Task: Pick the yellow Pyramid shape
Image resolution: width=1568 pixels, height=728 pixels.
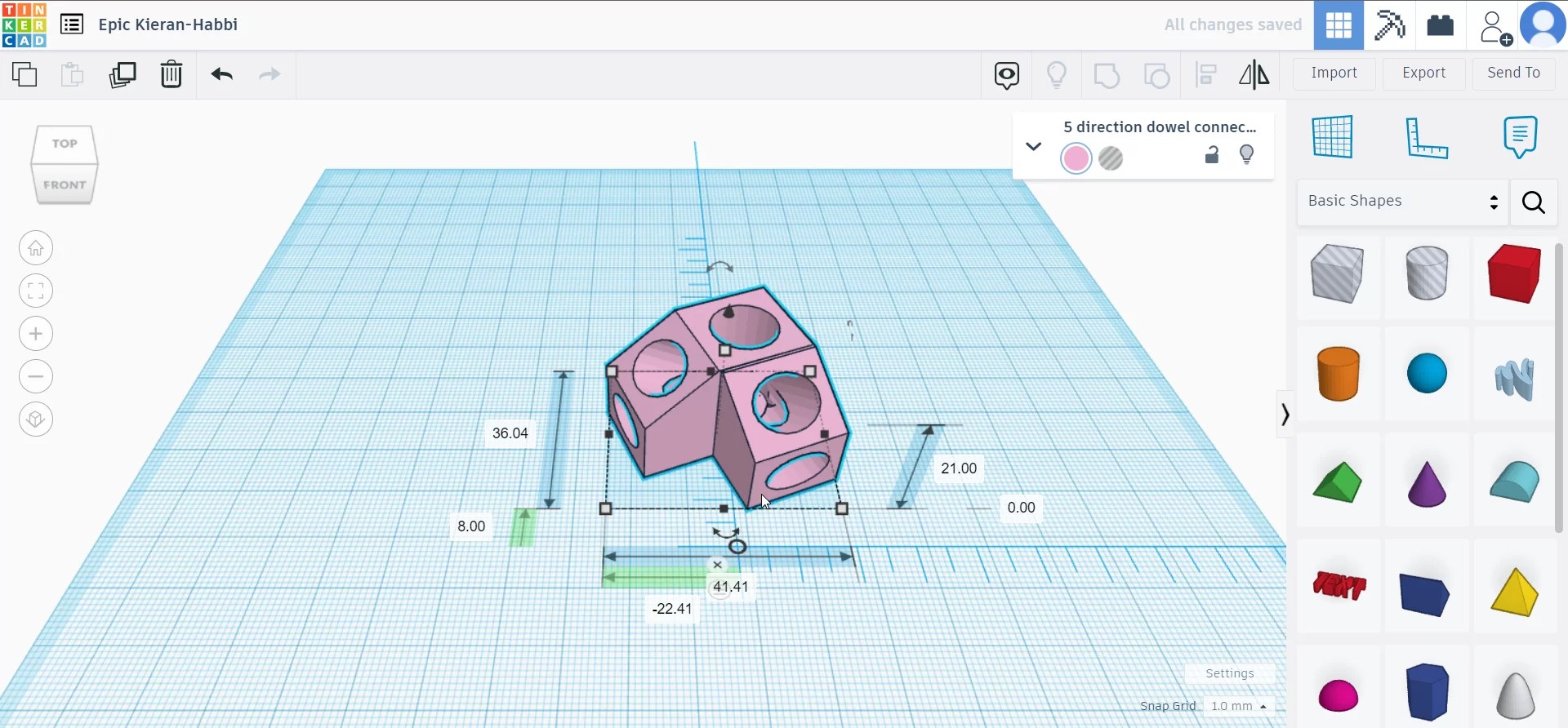Action: pyautogui.click(x=1515, y=592)
